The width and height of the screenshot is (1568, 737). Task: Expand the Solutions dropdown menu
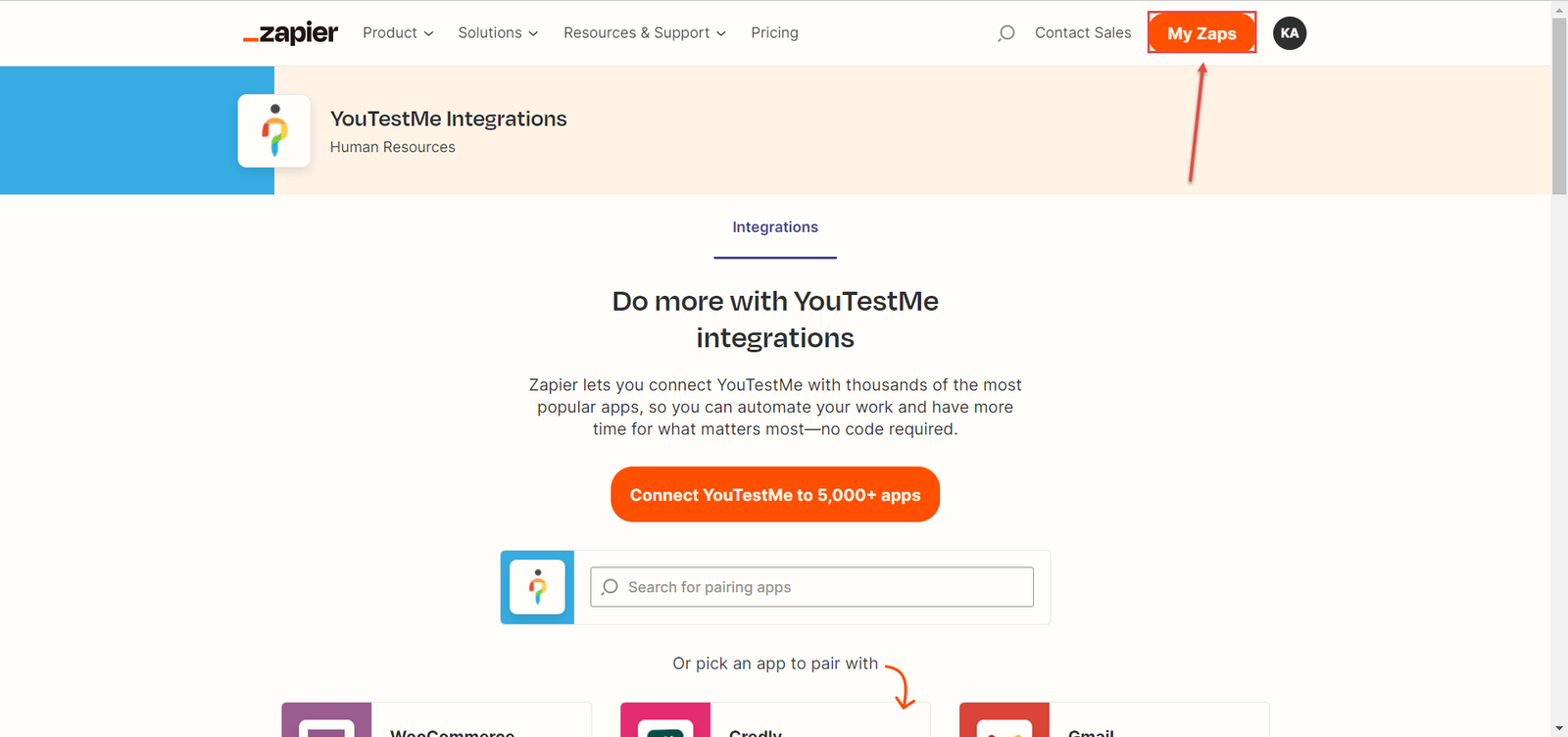[x=498, y=33]
